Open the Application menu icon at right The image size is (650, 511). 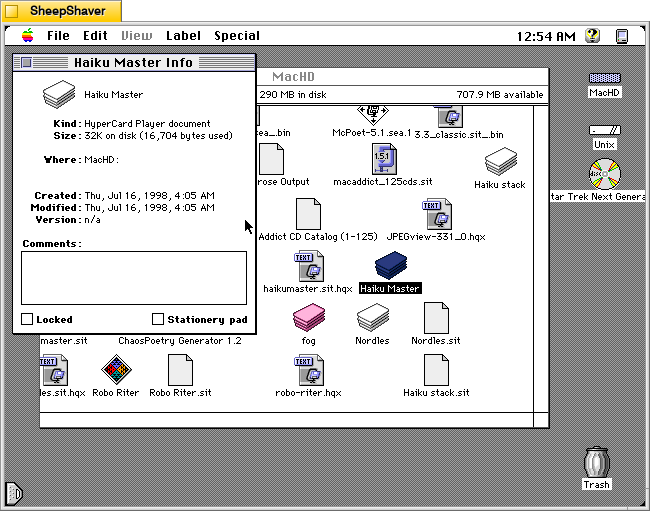click(622, 36)
